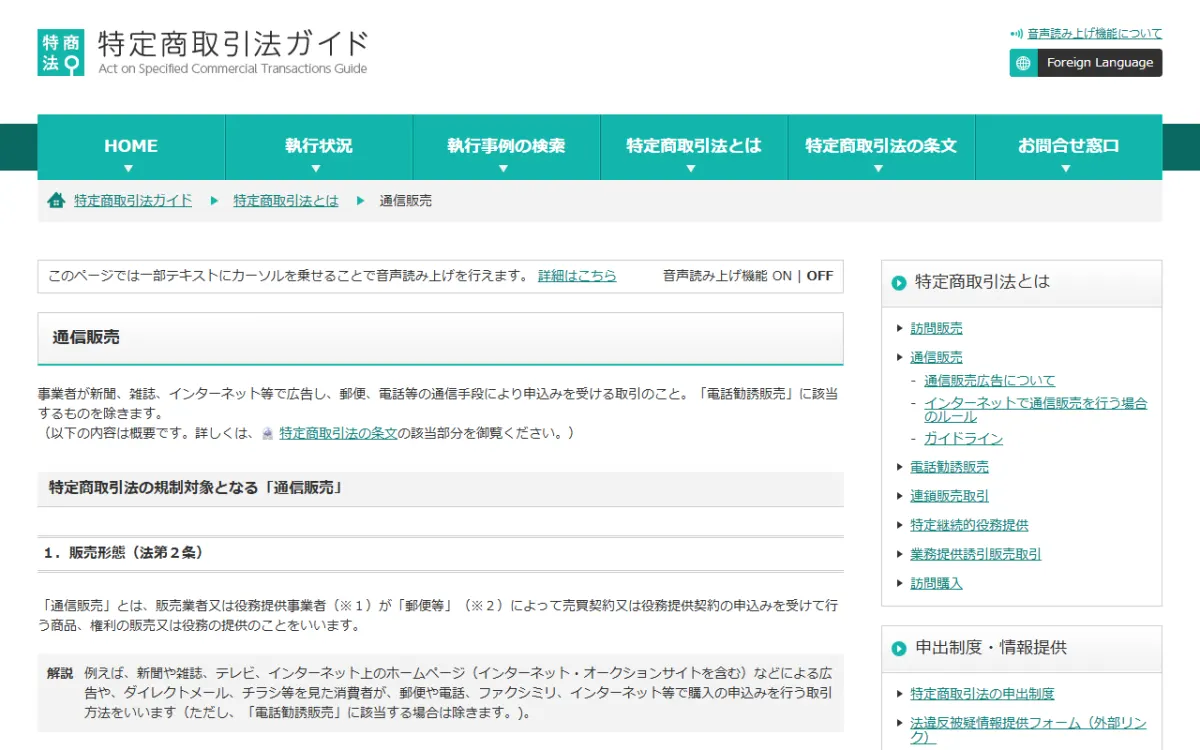
Task: Expand dropdown arrow under 執行事例の検索
Action: (x=503, y=169)
